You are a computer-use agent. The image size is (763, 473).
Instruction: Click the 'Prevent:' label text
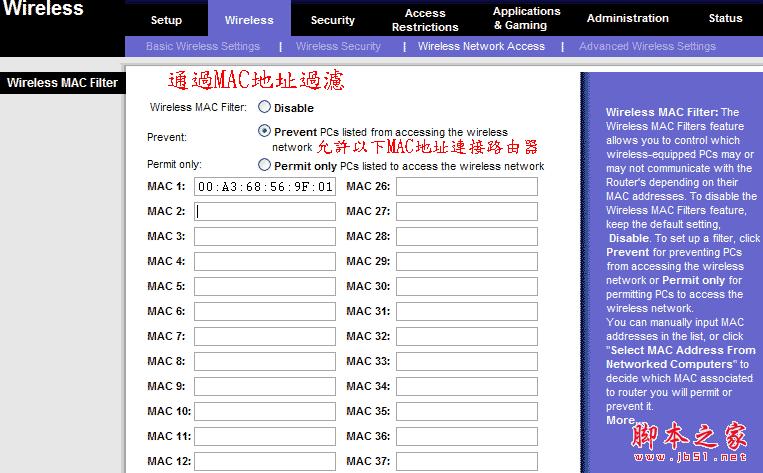click(x=167, y=137)
